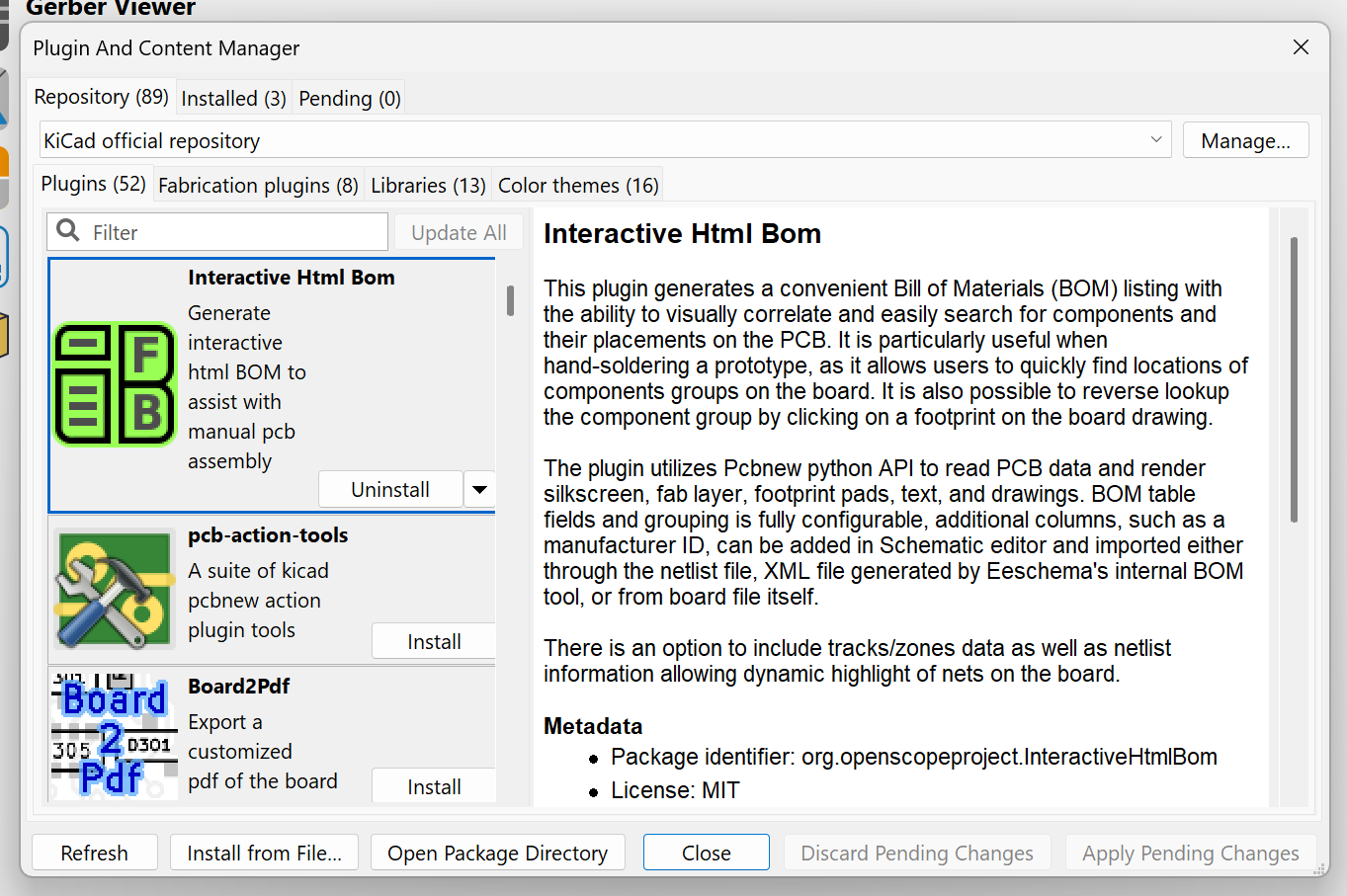Click the Manage... repositories button
1347x896 pixels.
coord(1245,140)
